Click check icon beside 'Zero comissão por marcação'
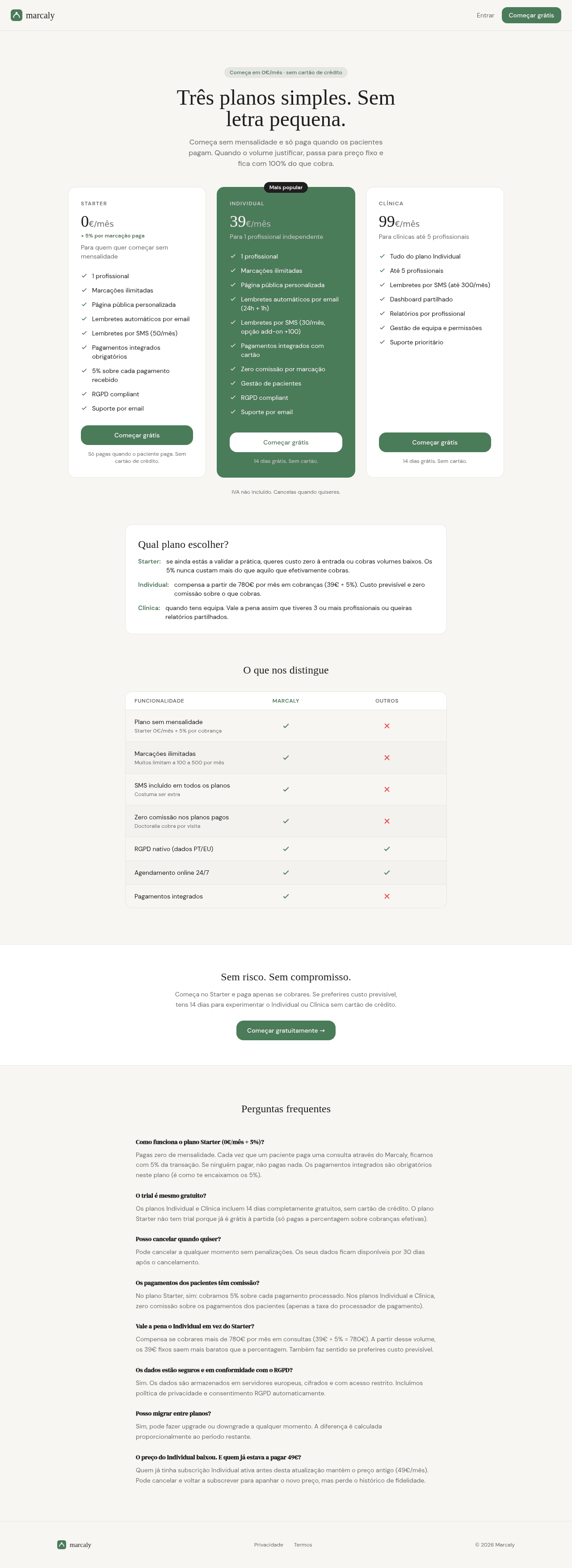 coord(232,369)
